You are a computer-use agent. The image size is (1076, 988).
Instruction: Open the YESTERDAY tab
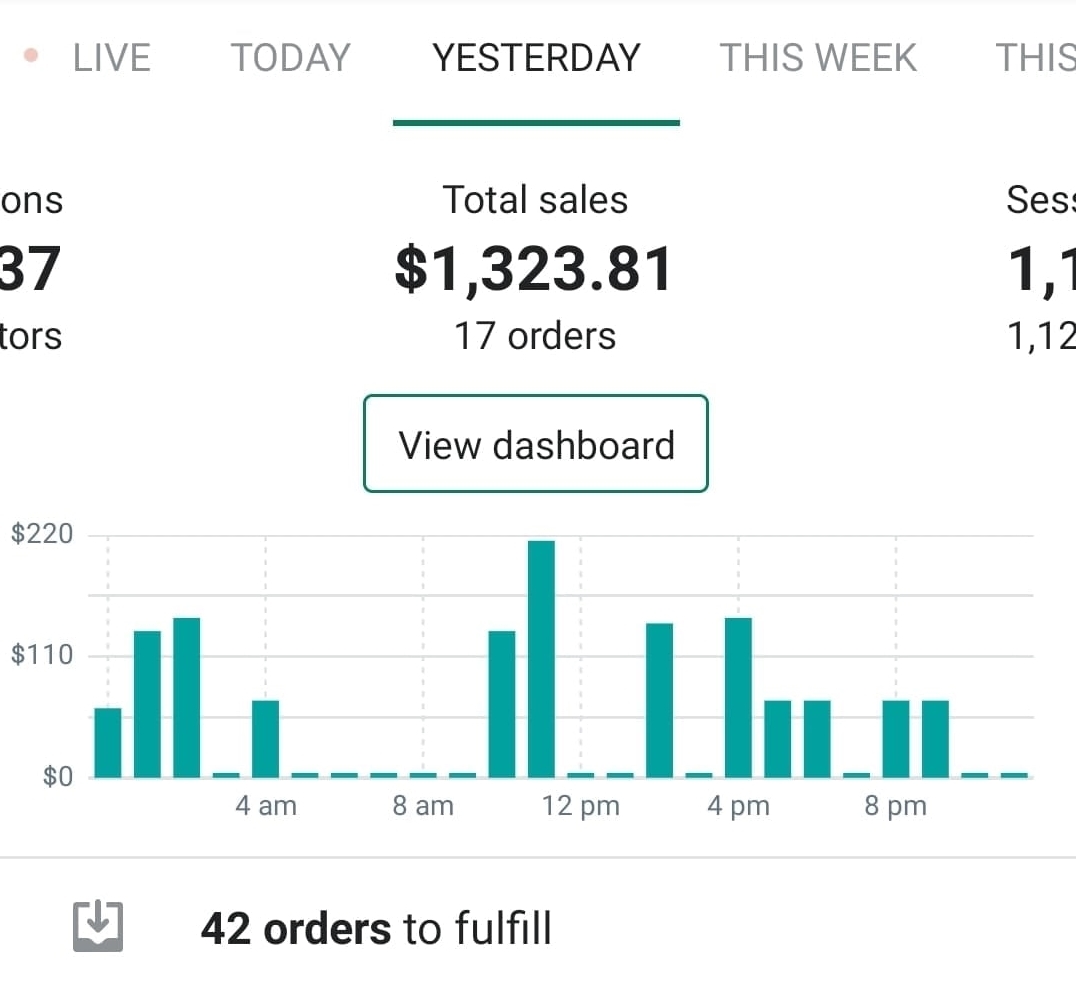tap(536, 58)
